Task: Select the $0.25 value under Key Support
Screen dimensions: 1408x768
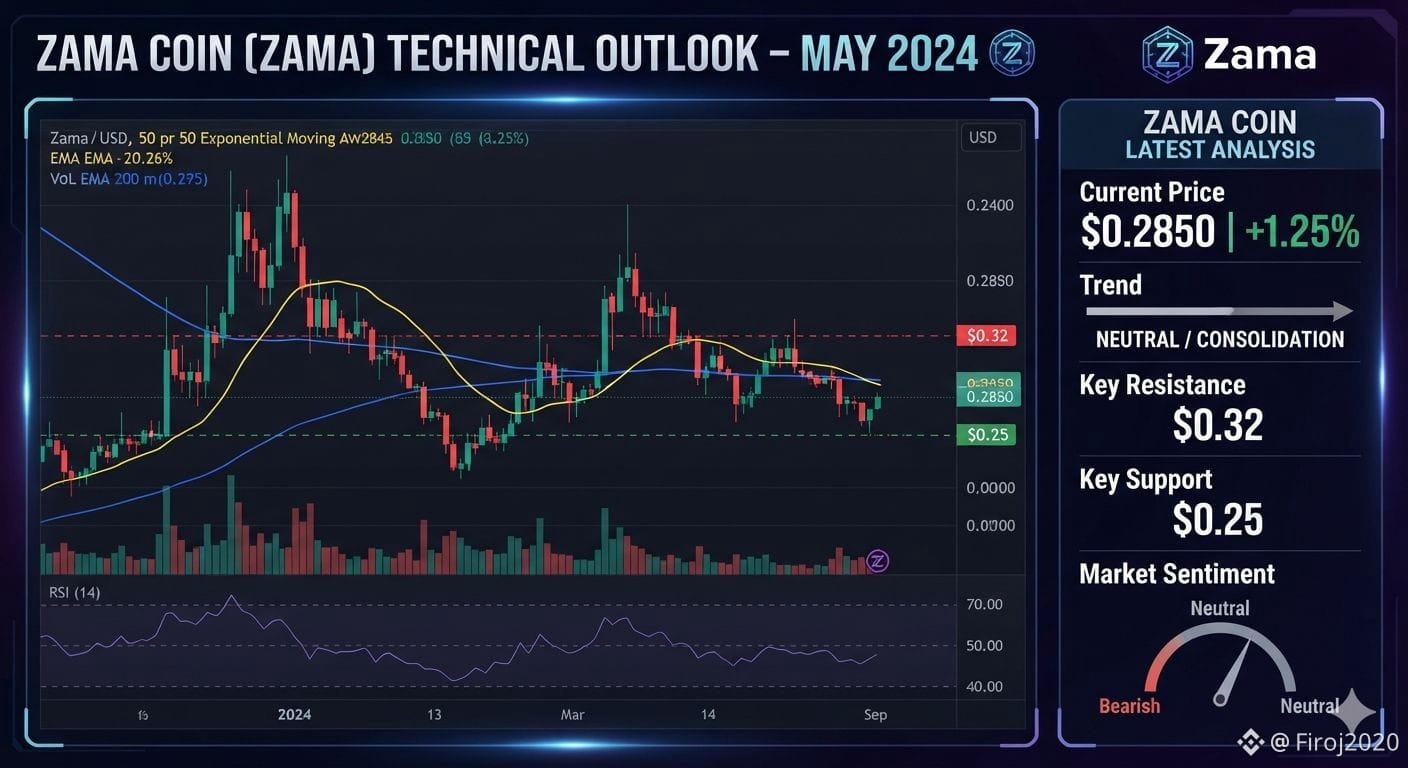Action: click(1218, 519)
